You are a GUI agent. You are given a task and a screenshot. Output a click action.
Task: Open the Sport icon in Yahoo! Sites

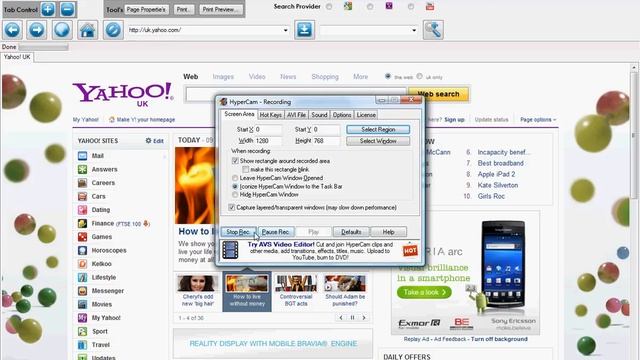tap(82, 331)
